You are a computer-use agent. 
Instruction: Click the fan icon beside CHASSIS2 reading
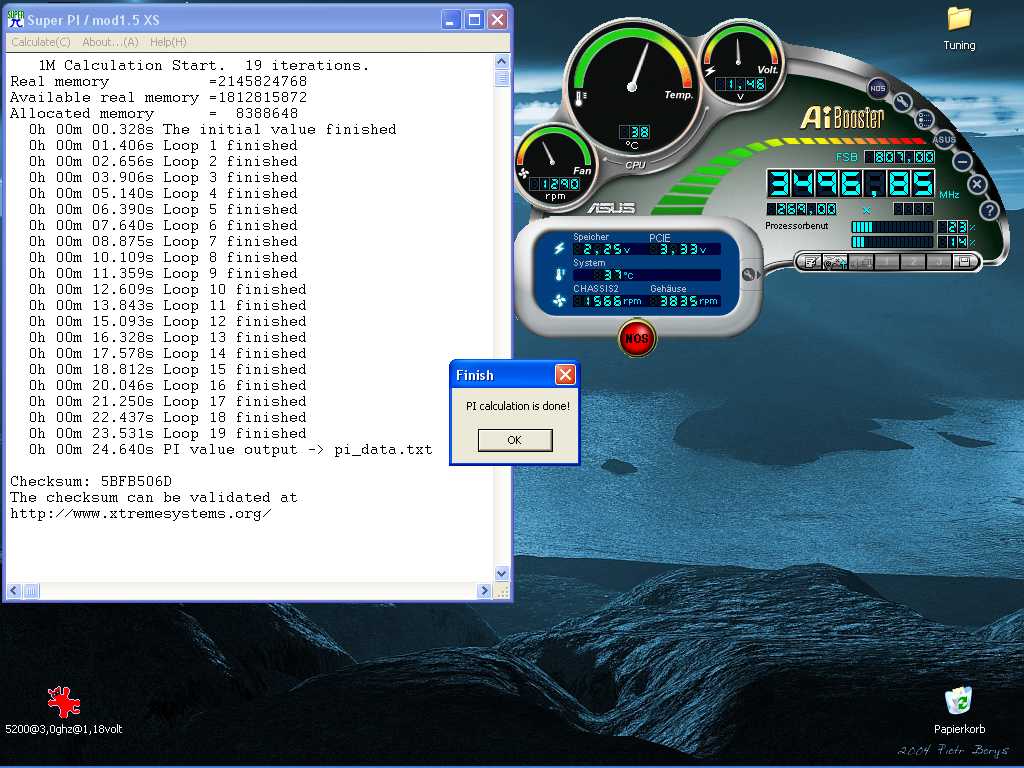click(559, 300)
